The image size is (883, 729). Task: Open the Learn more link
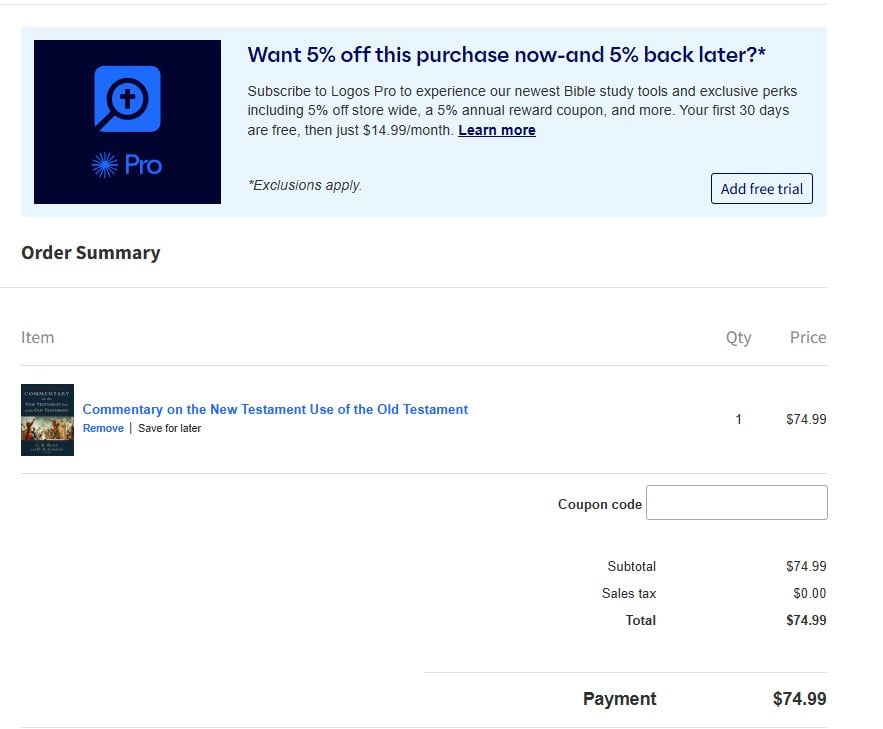click(x=496, y=130)
